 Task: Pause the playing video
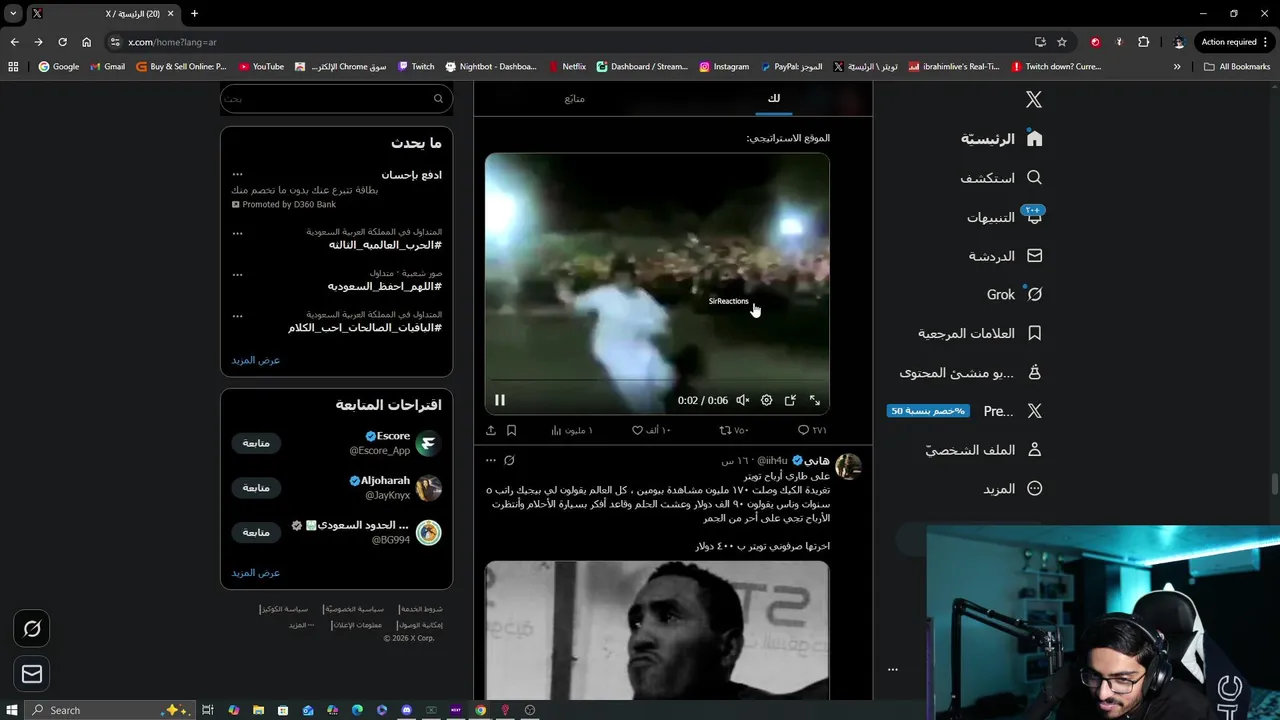499,400
